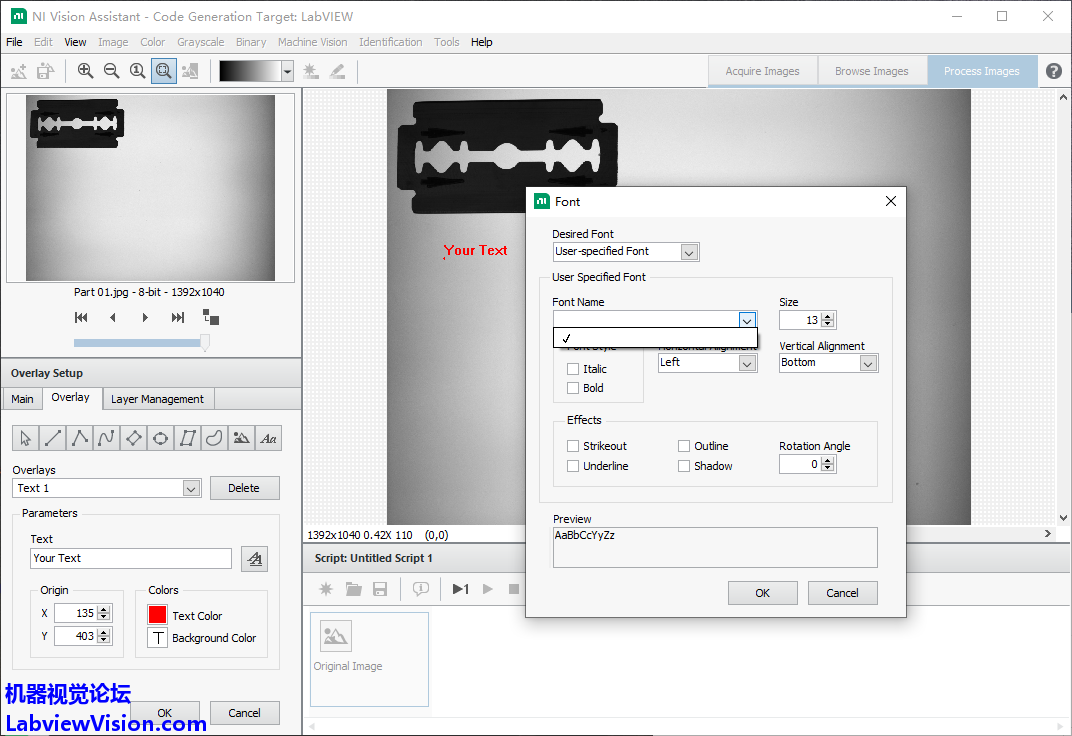This screenshot has height=736, width=1072.
Task: Click the open script folder icon
Action: point(353,589)
